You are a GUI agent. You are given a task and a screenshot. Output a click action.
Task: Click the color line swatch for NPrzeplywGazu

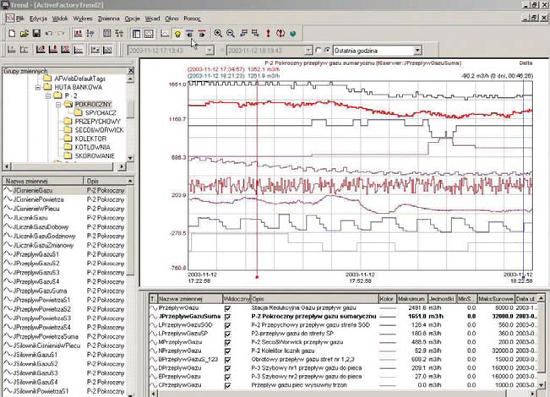(x=388, y=351)
